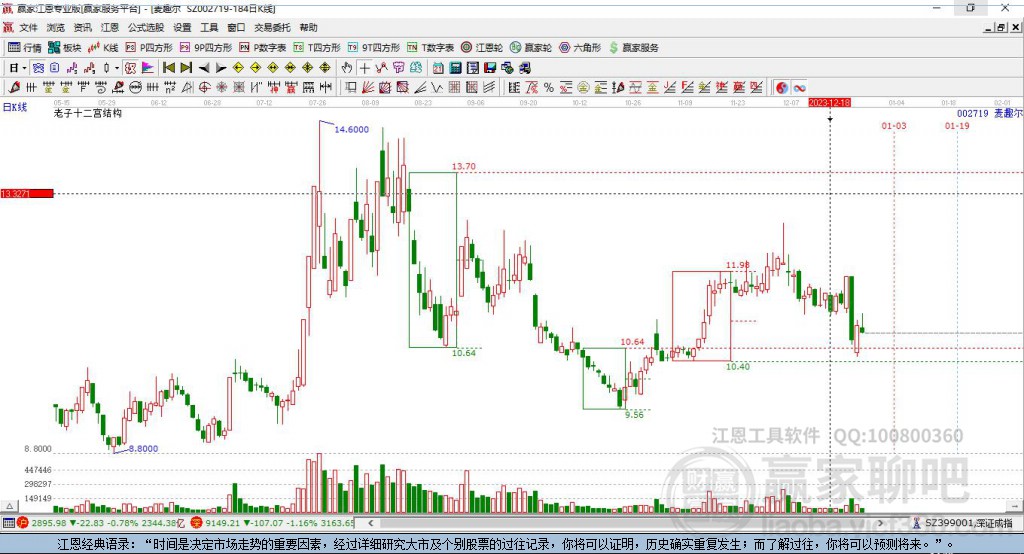1024x554 pixels.
Task: Open the calculator icon
Action: point(456,68)
